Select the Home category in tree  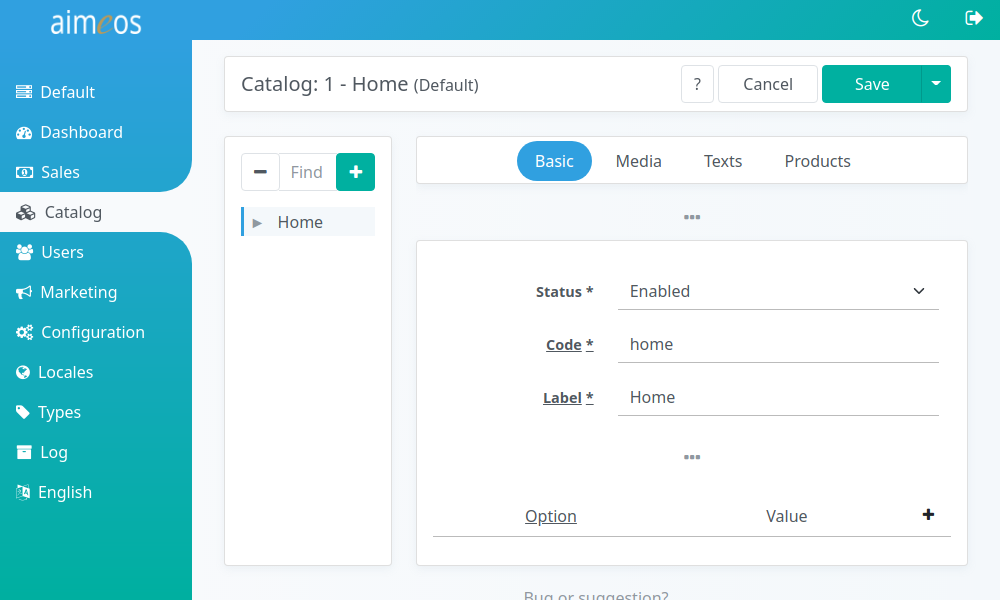300,222
